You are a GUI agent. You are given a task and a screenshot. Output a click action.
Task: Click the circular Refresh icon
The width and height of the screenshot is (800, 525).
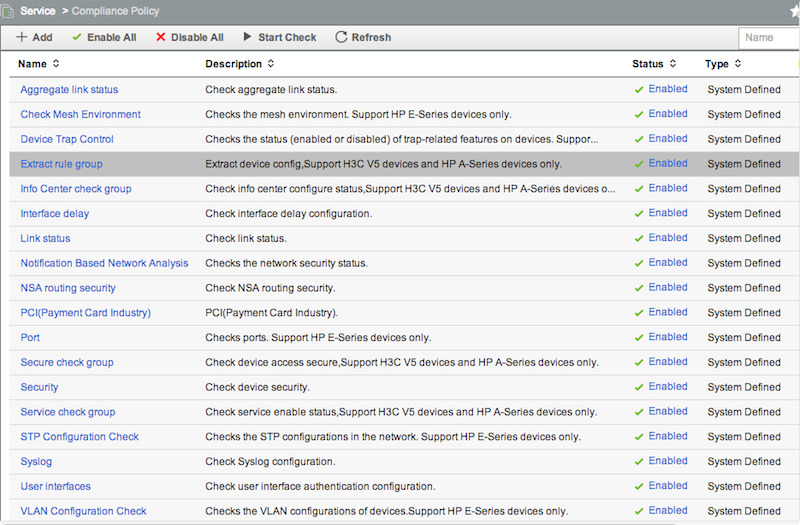341,37
